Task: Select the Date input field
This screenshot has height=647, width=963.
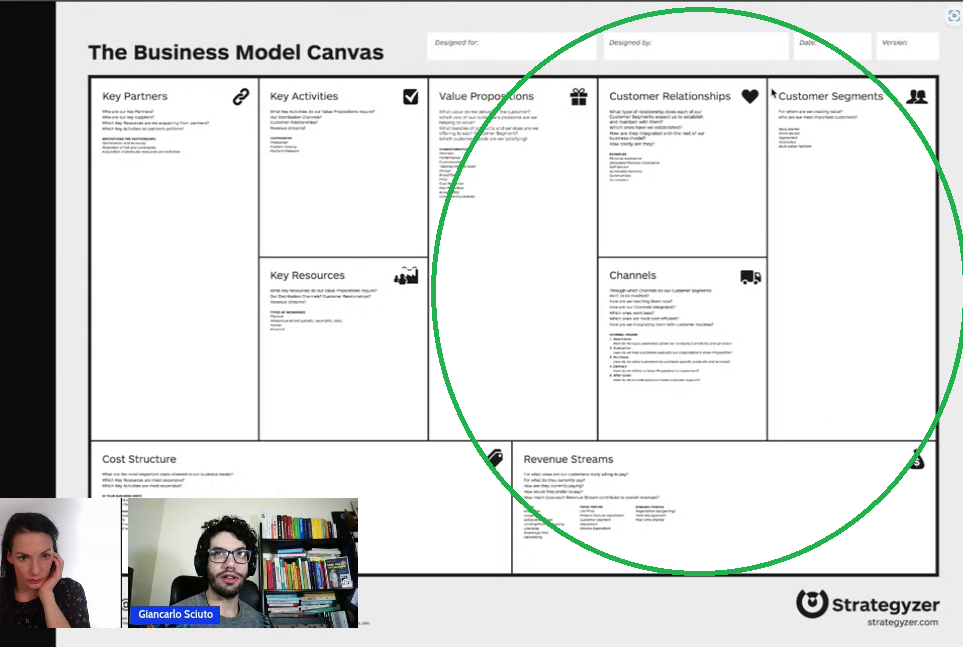Action: (x=831, y=45)
